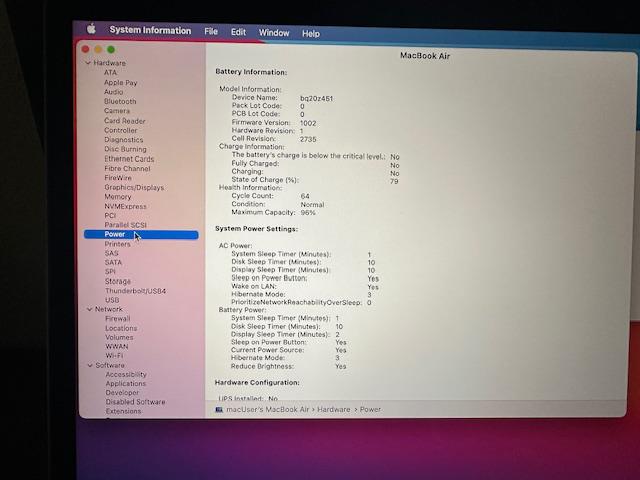Select Controller in the sidebar

click(121, 130)
